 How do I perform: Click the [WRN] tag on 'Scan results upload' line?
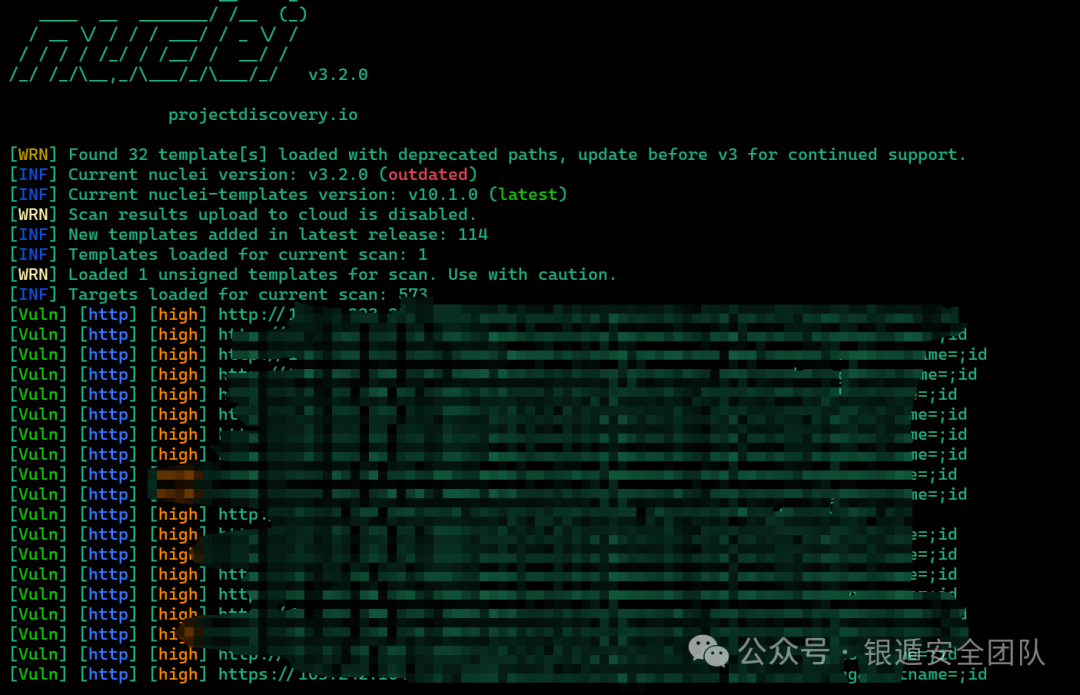(x=33, y=214)
